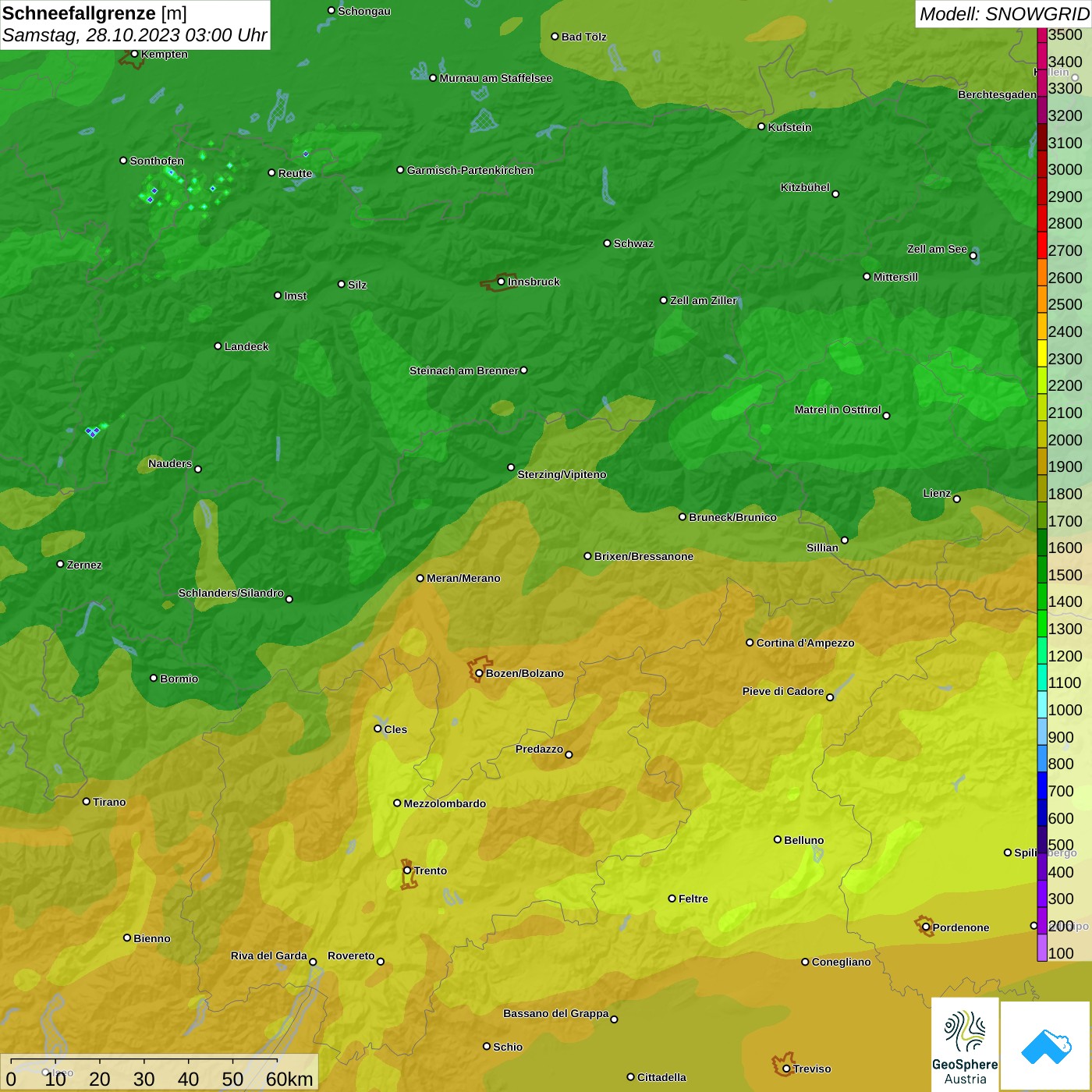Click the '30' scale bar tick label
Screen dimensions: 1092x1092
point(144,1079)
